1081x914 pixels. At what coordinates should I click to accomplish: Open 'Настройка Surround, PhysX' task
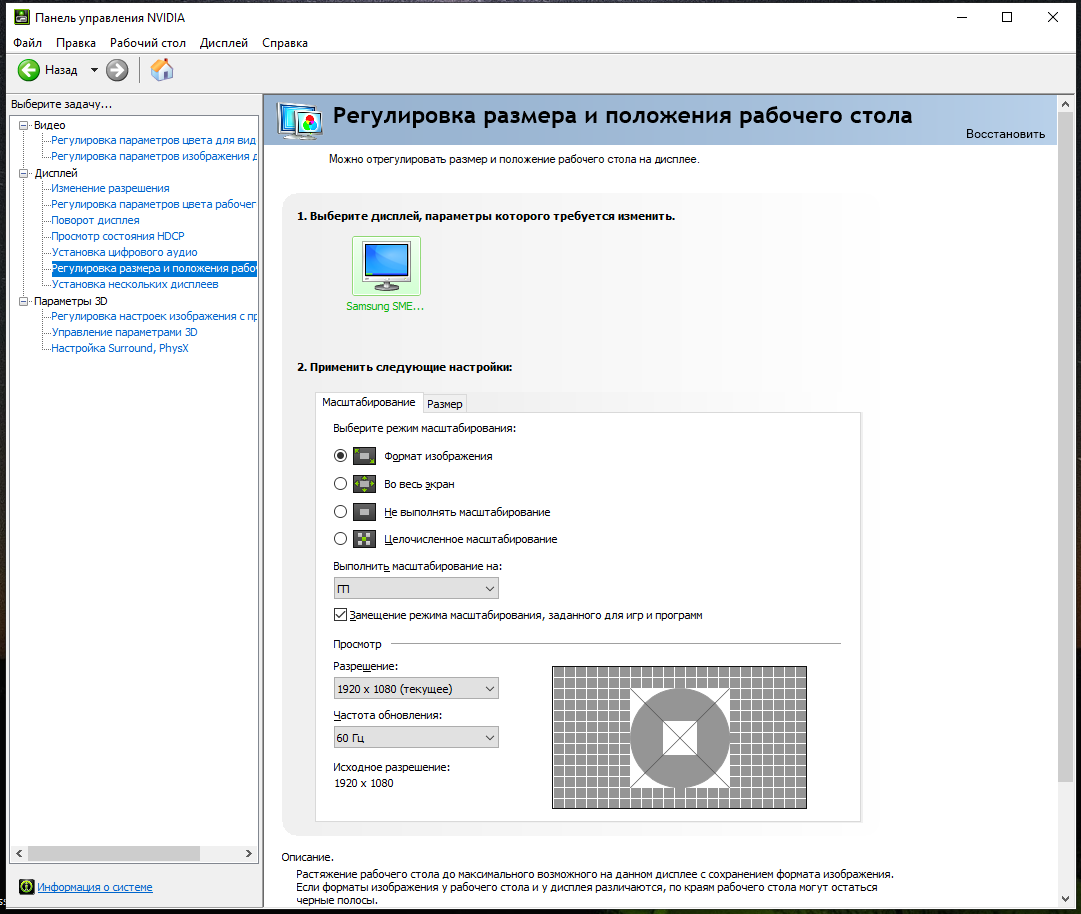(x=120, y=348)
